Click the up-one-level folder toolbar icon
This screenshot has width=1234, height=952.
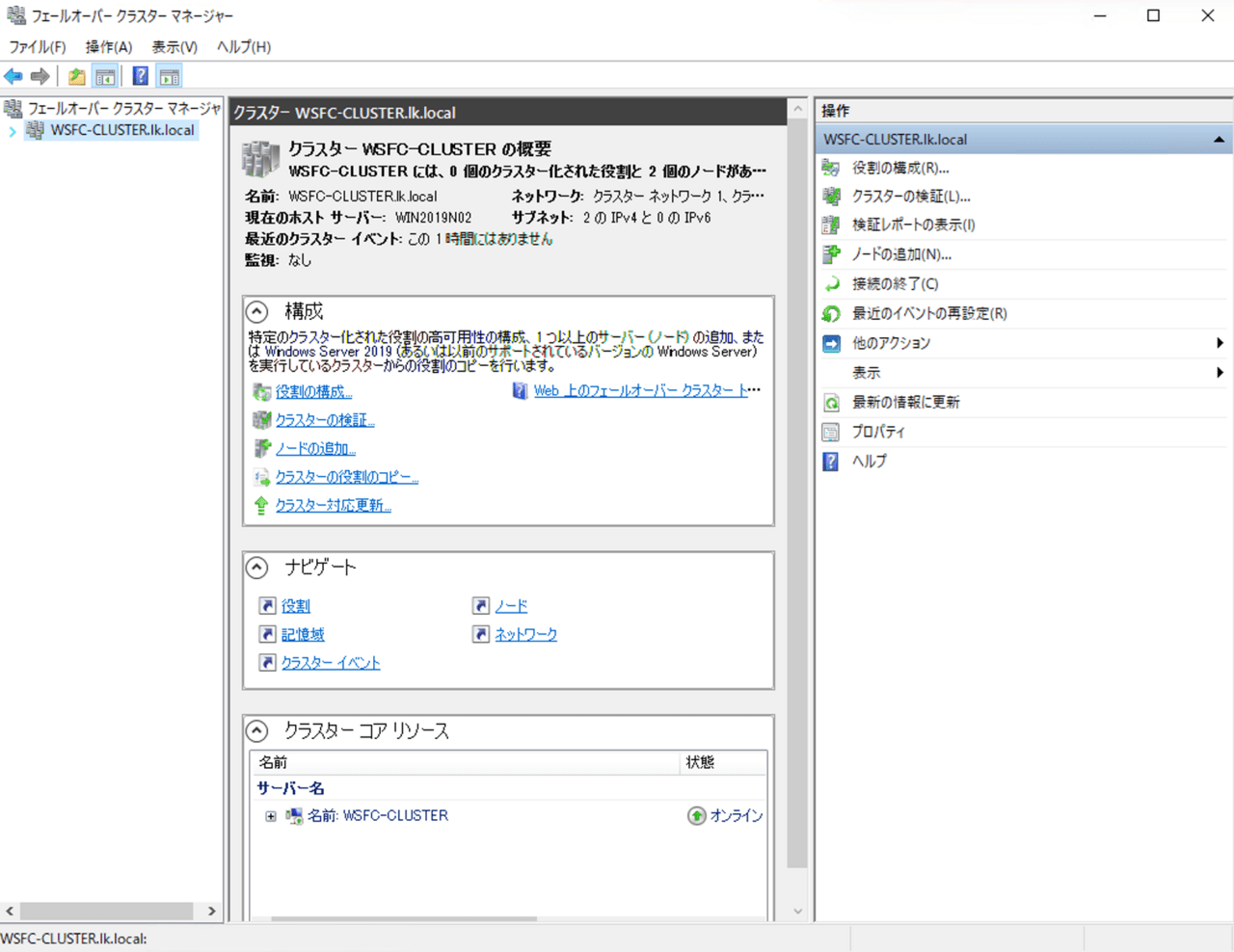[76, 76]
